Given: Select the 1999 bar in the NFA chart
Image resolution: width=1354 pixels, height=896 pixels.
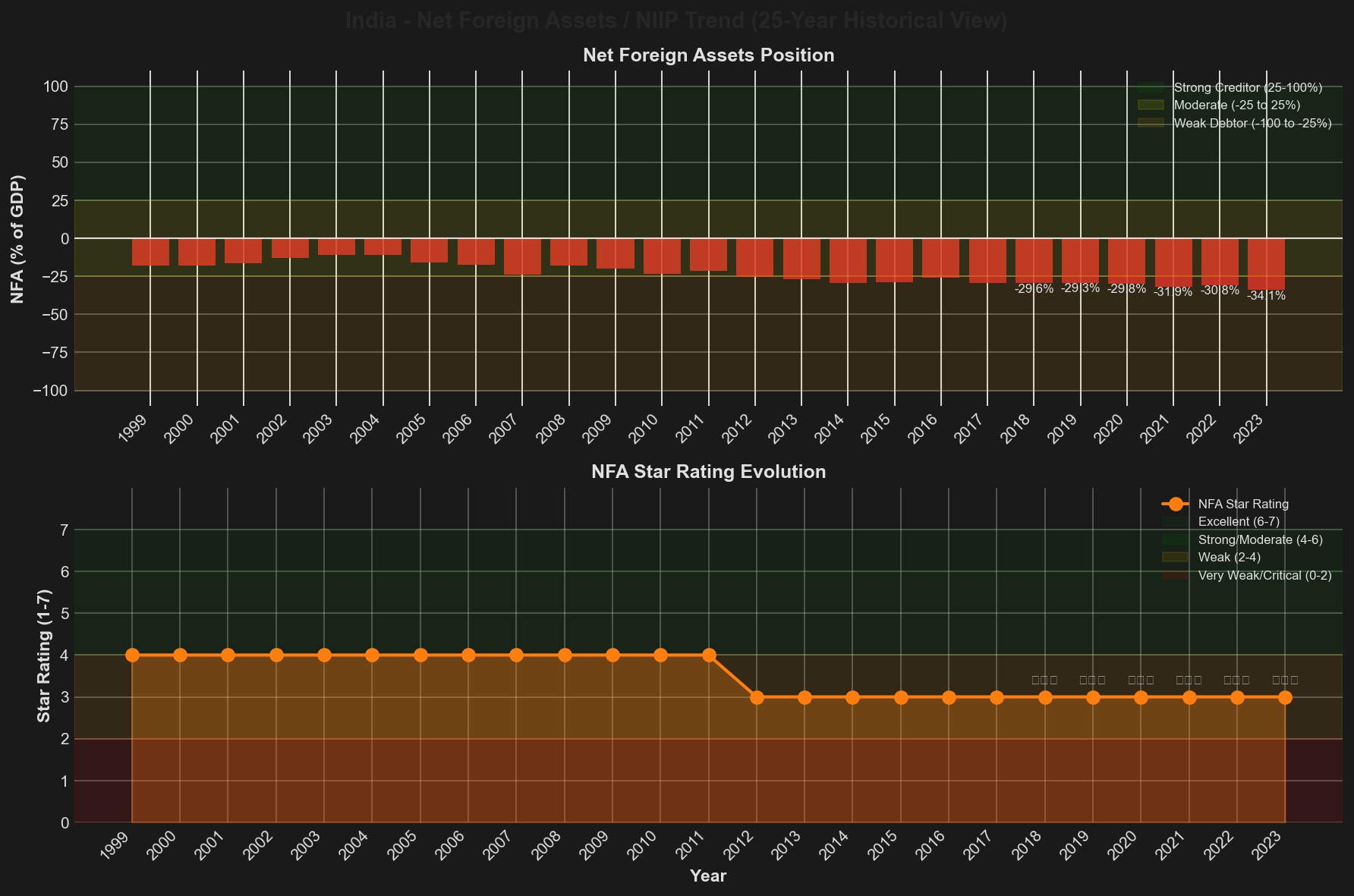Looking at the screenshot, I should [x=150, y=252].
